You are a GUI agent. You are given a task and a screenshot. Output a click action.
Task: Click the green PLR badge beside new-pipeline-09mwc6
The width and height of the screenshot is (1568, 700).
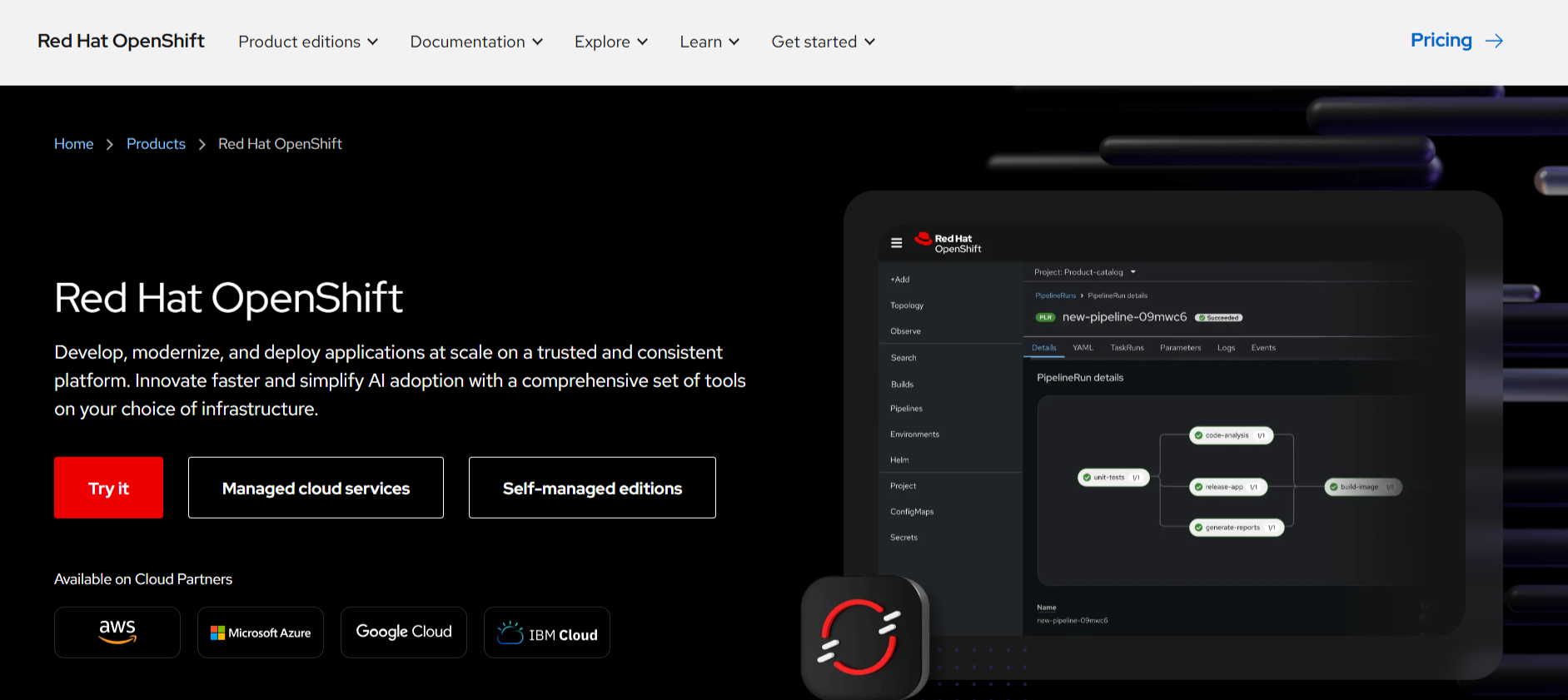point(1045,317)
